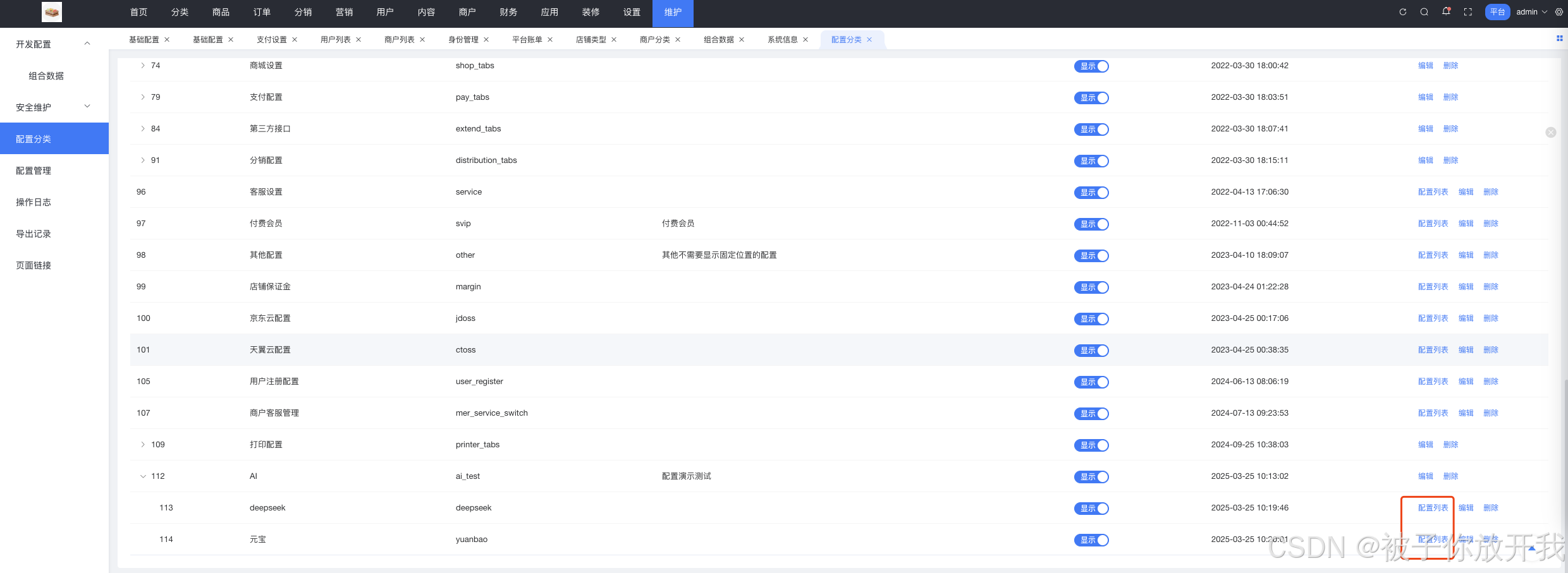Open notifications via the bell icon
Screen dimensions: 1568x573
[1446, 11]
